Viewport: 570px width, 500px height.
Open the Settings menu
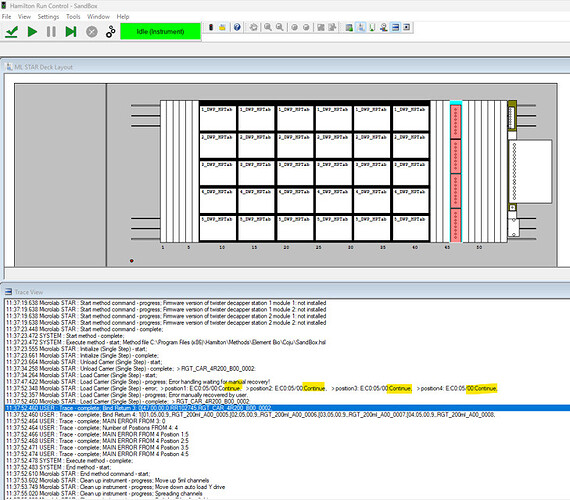pos(48,17)
